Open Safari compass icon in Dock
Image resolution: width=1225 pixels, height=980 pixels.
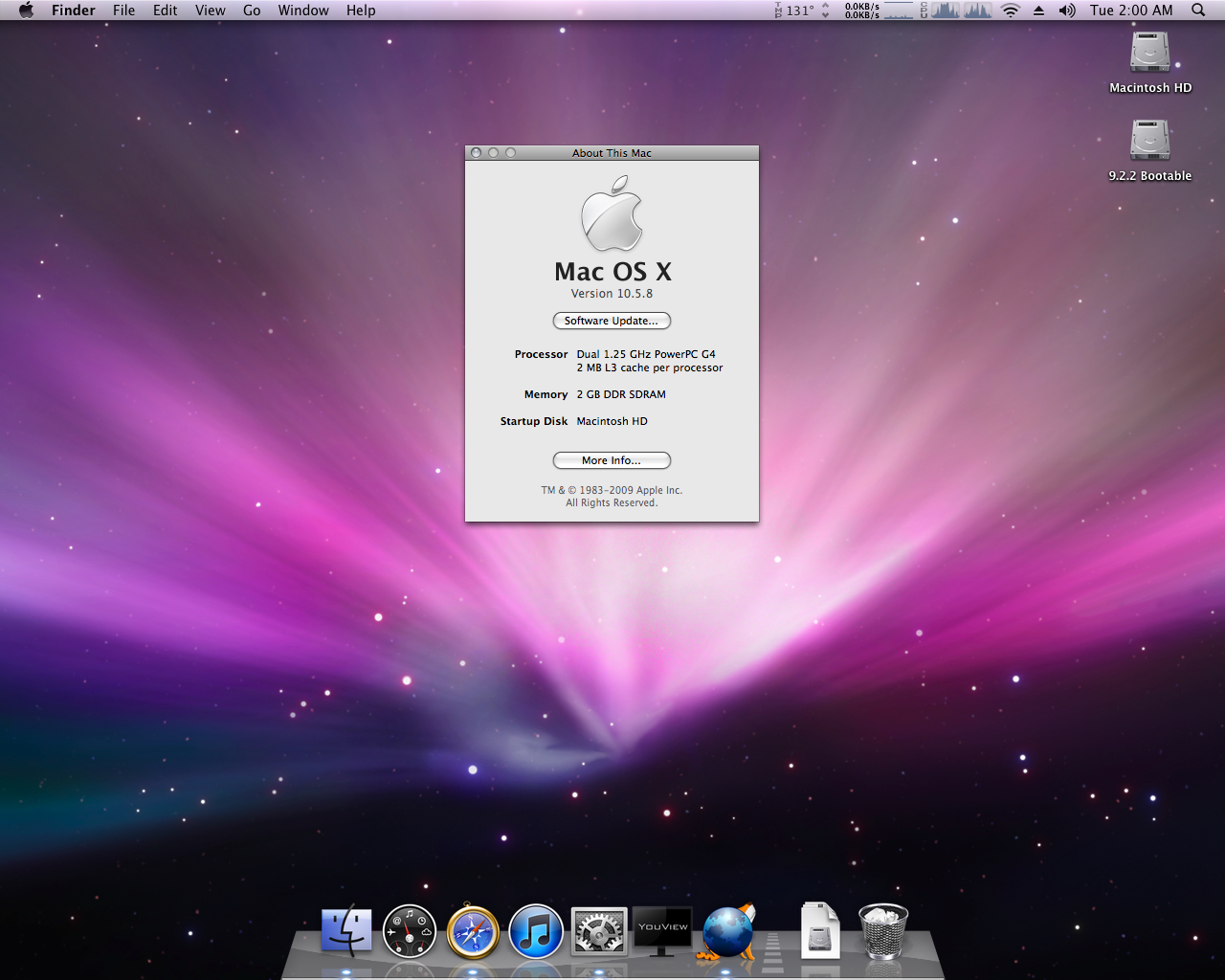(473, 931)
